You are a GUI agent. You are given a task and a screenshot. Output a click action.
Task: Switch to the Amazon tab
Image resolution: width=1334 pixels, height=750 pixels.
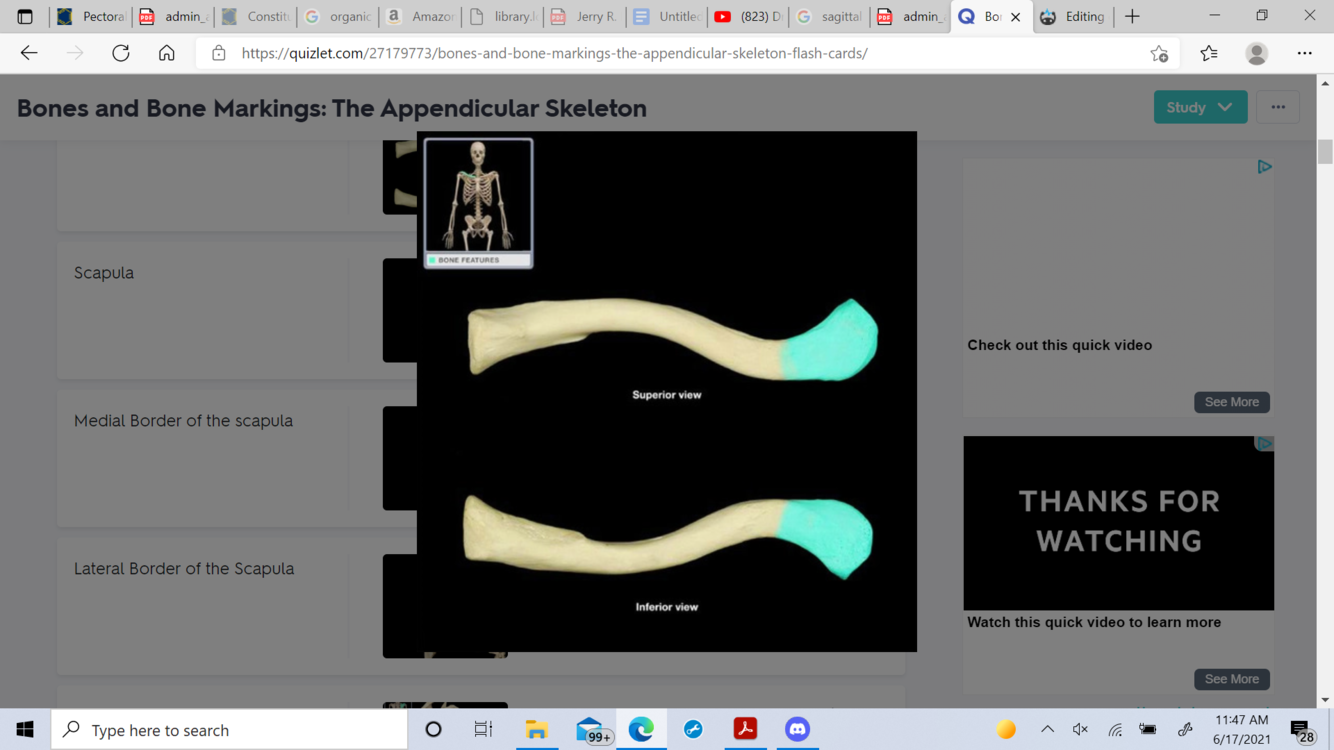421,16
